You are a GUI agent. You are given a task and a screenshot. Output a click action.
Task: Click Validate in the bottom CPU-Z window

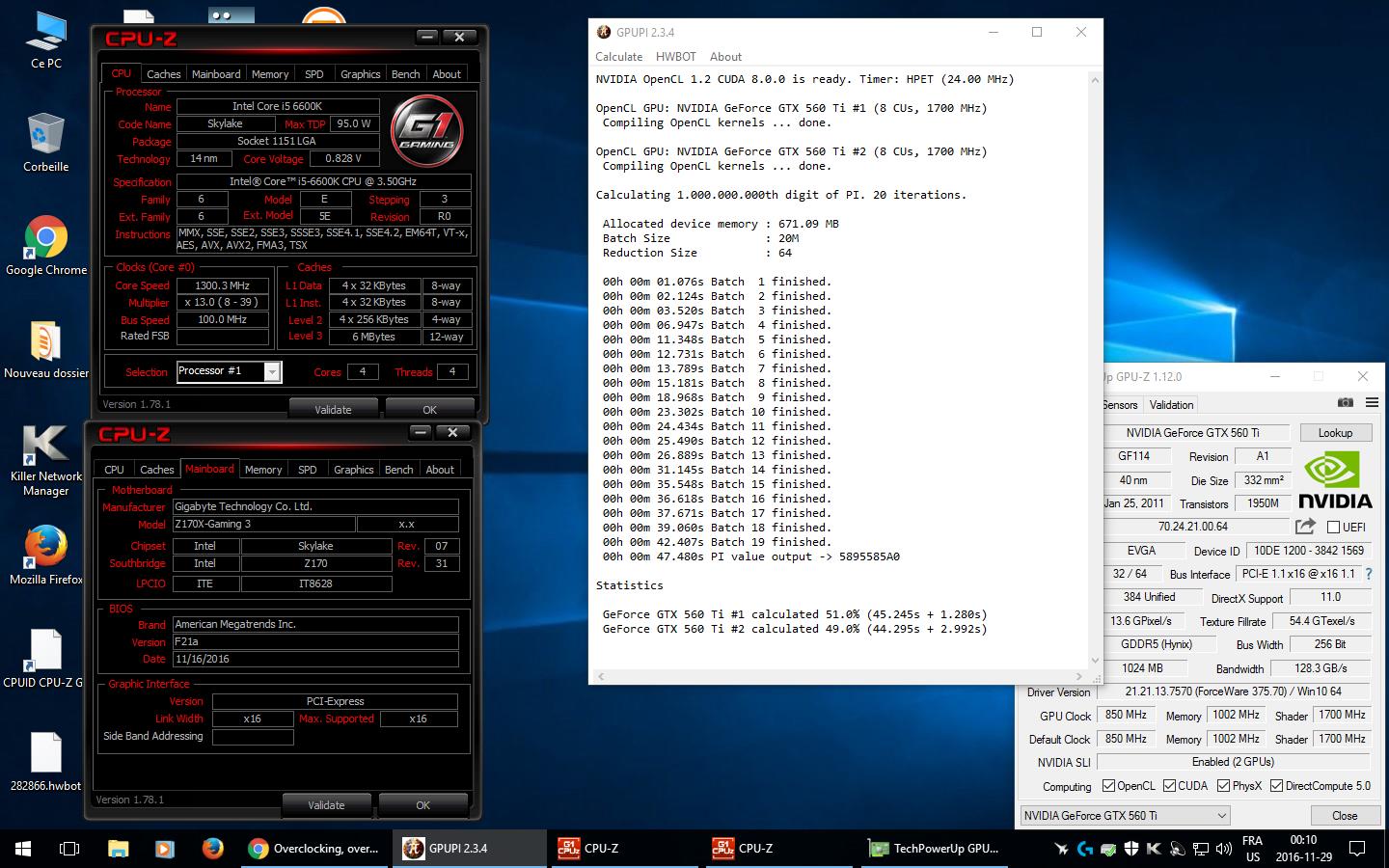pos(326,804)
